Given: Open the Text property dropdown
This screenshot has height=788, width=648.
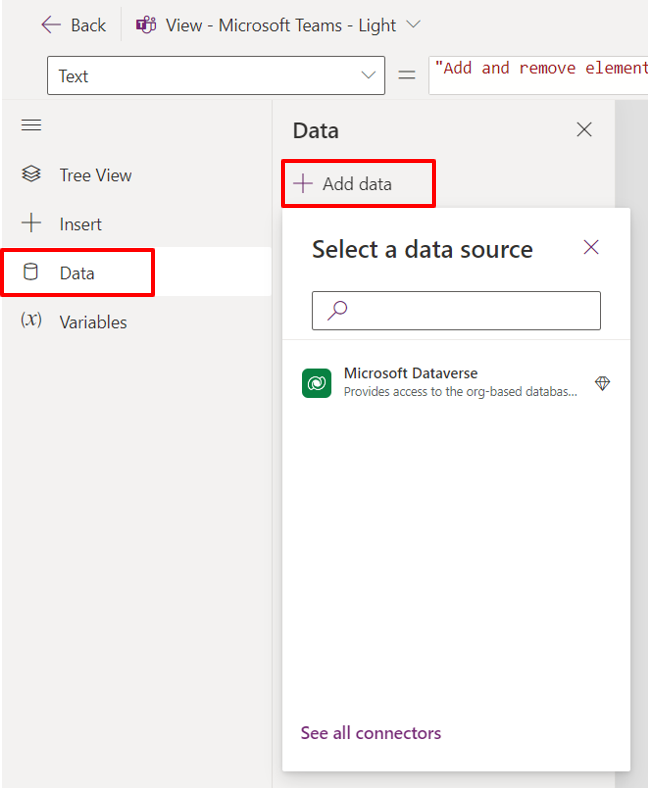Looking at the screenshot, I should [216, 76].
